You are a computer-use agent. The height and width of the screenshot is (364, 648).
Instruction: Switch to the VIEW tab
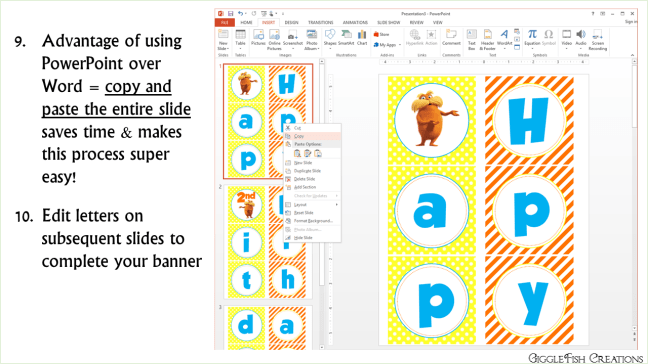click(x=437, y=22)
